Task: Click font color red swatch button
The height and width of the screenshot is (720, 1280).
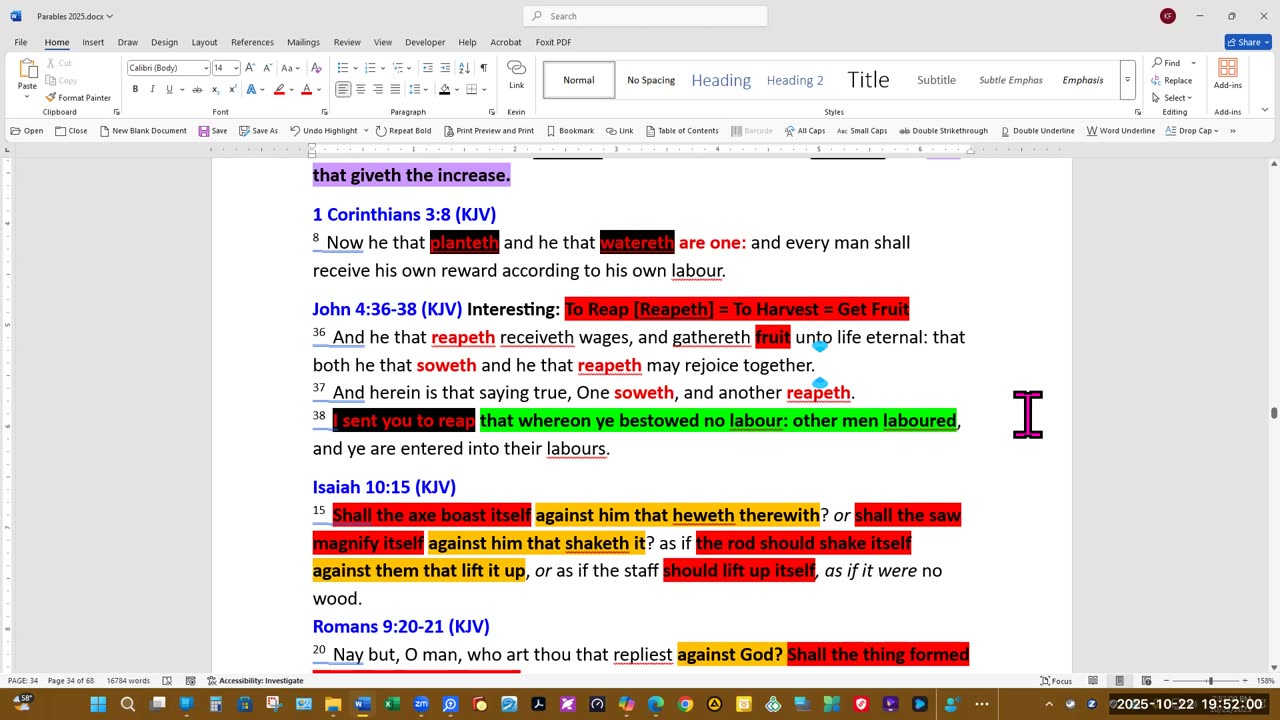Action: [306, 89]
